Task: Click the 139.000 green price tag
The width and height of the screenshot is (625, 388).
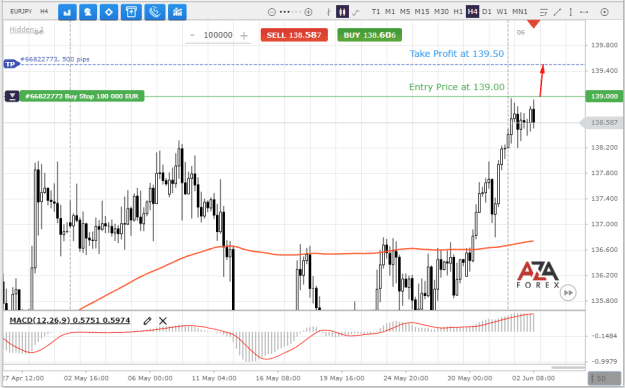Action: click(604, 96)
